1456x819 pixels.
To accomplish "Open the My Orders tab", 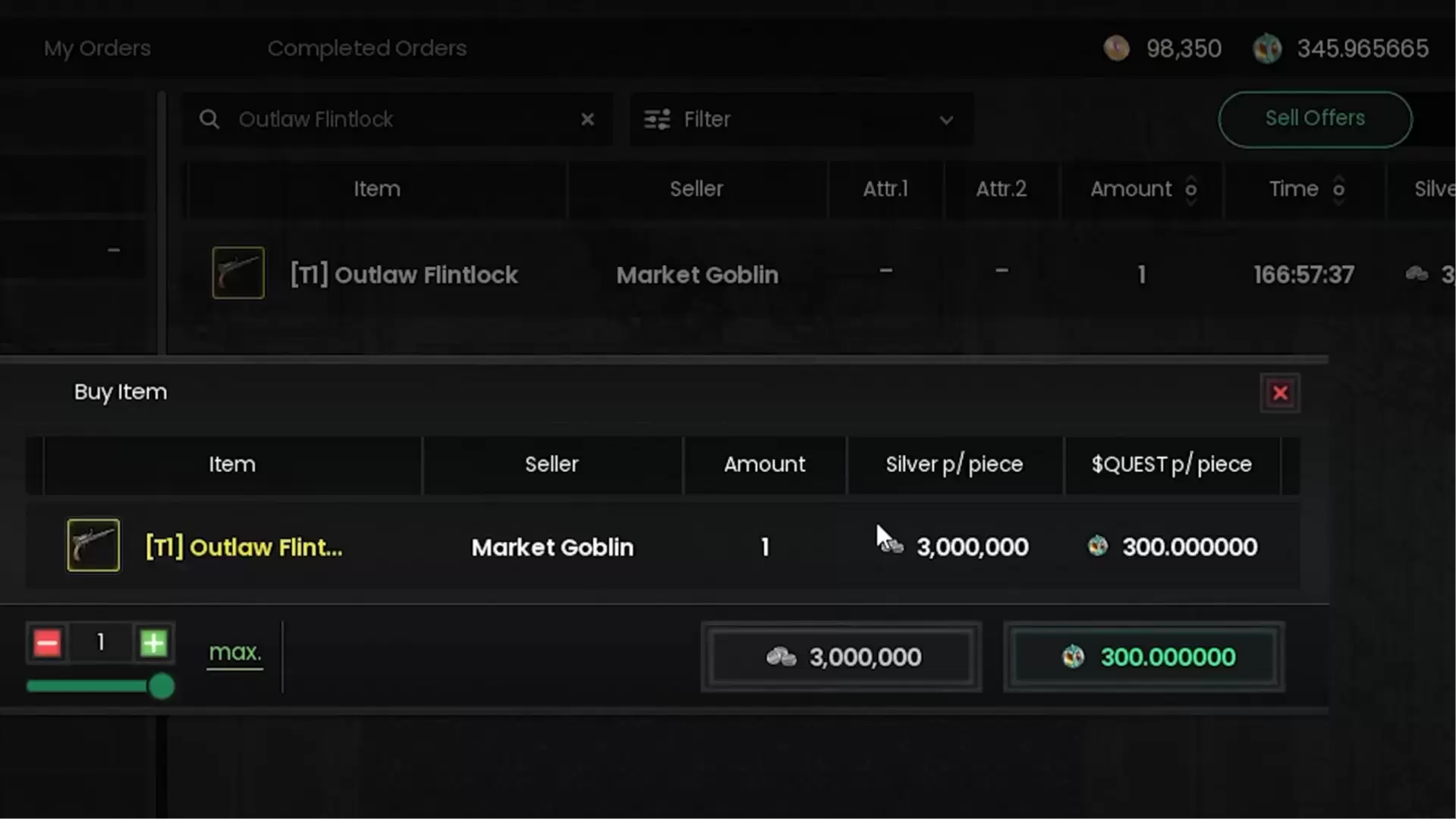I will pyautogui.click(x=97, y=48).
